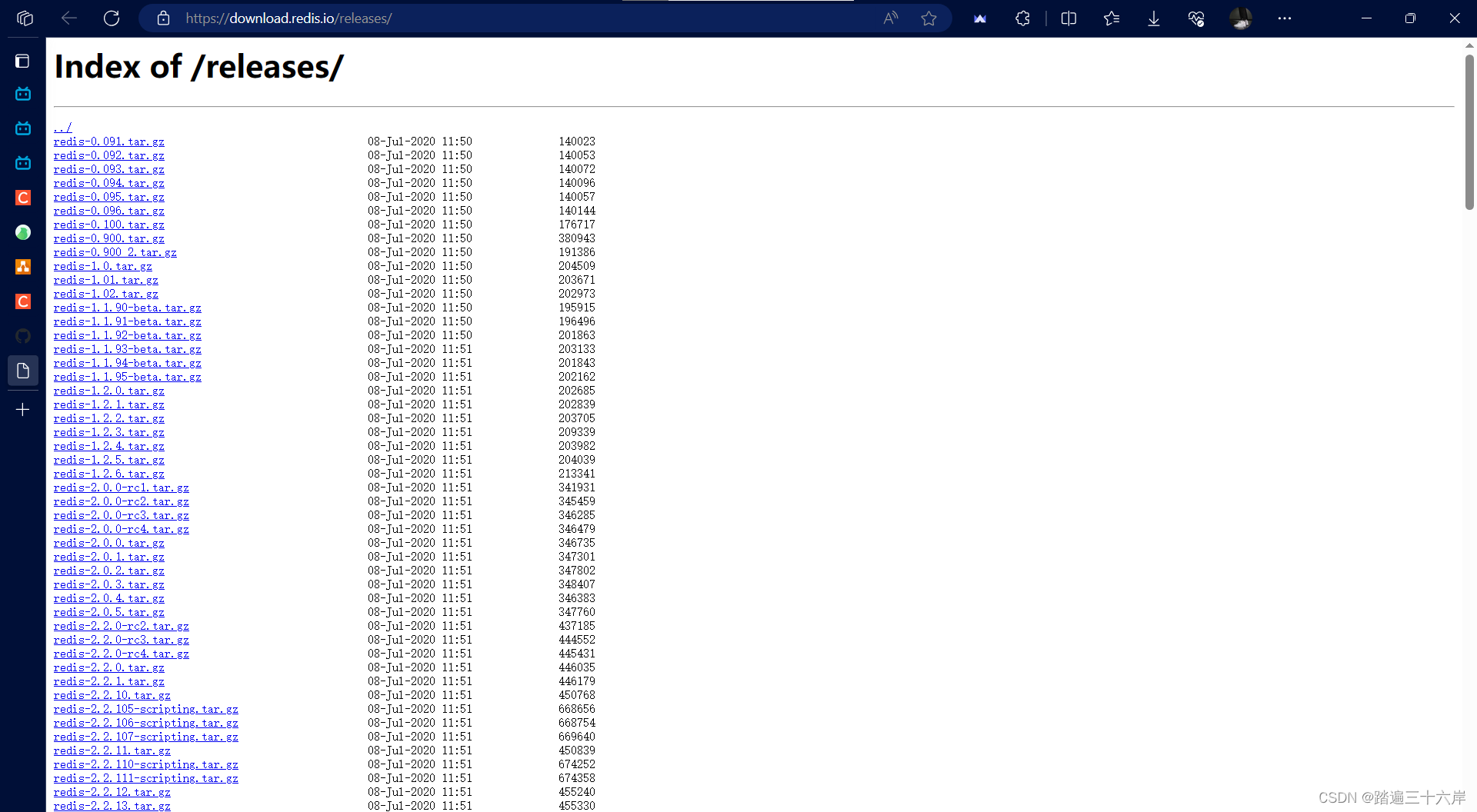This screenshot has height=812, width=1477.
Task: Start Read aloud for this page
Action: (x=891, y=18)
